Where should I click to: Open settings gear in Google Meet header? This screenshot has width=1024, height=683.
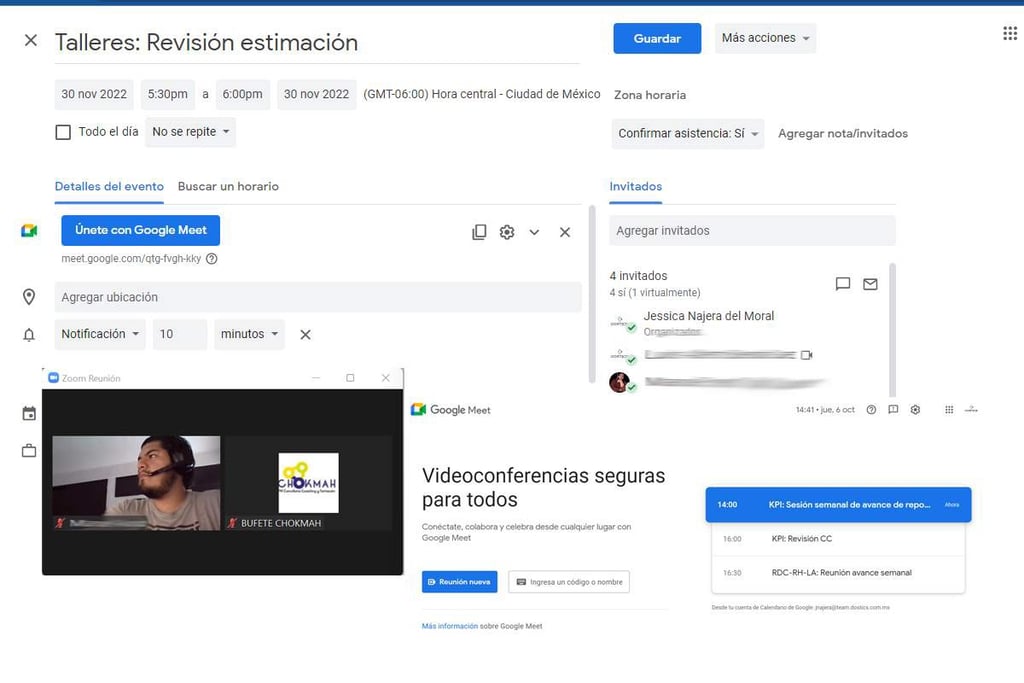point(915,409)
